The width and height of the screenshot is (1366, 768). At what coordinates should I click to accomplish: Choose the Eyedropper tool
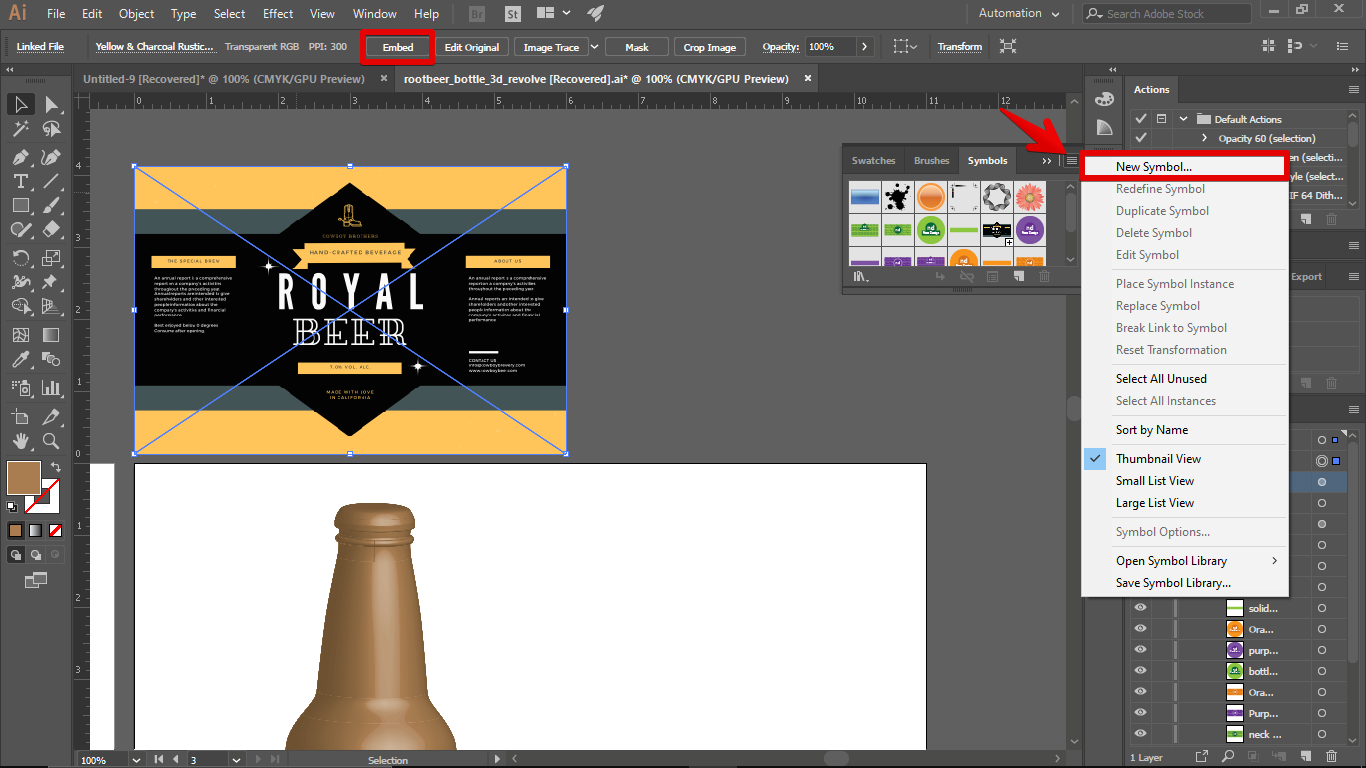coord(20,360)
